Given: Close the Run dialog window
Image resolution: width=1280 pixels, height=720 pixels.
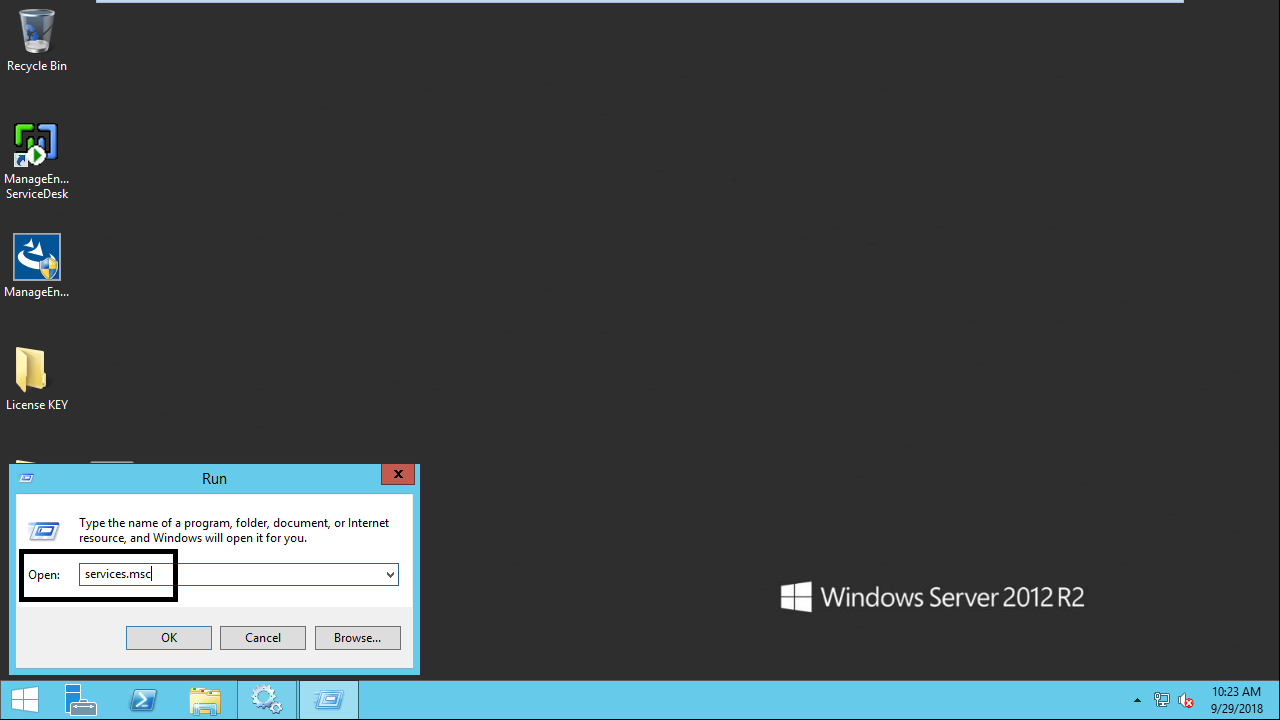Looking at the screenshot, I should click(x=398, y=475).
